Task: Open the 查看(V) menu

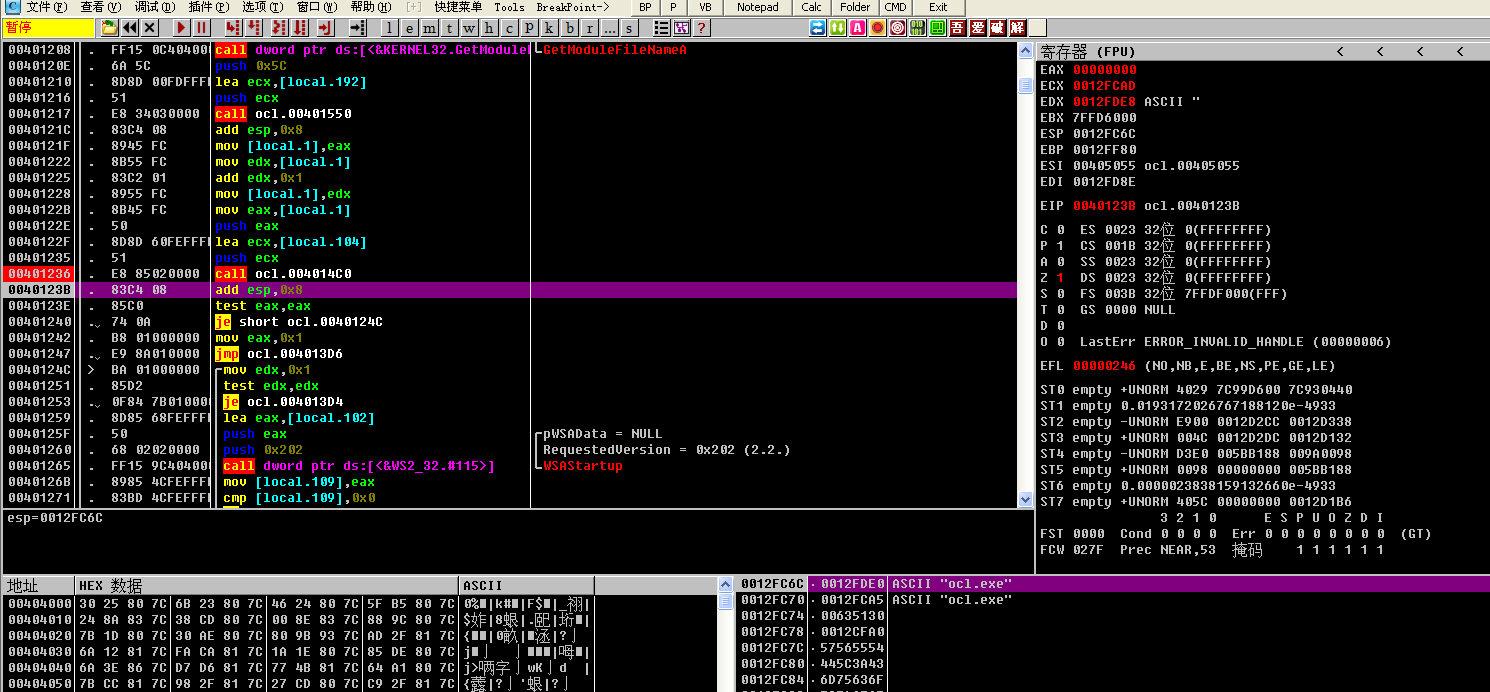Action: [x=101, y=7]
